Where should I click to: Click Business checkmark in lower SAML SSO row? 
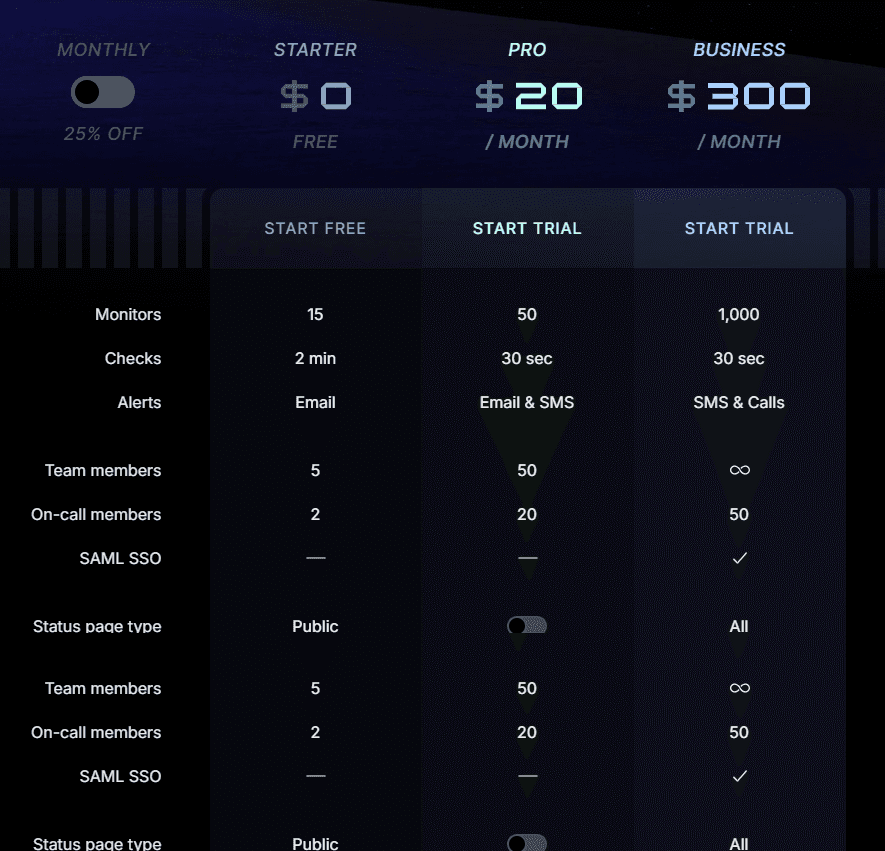pos(739,776)
